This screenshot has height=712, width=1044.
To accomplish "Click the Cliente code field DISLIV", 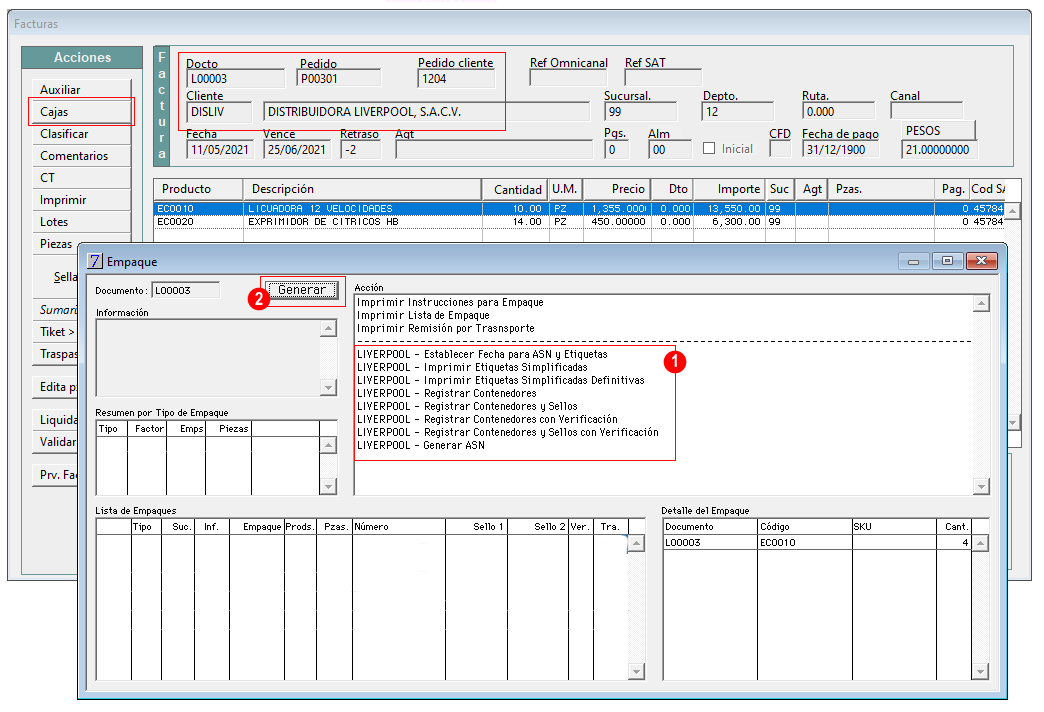I will [x=219, y=112].
